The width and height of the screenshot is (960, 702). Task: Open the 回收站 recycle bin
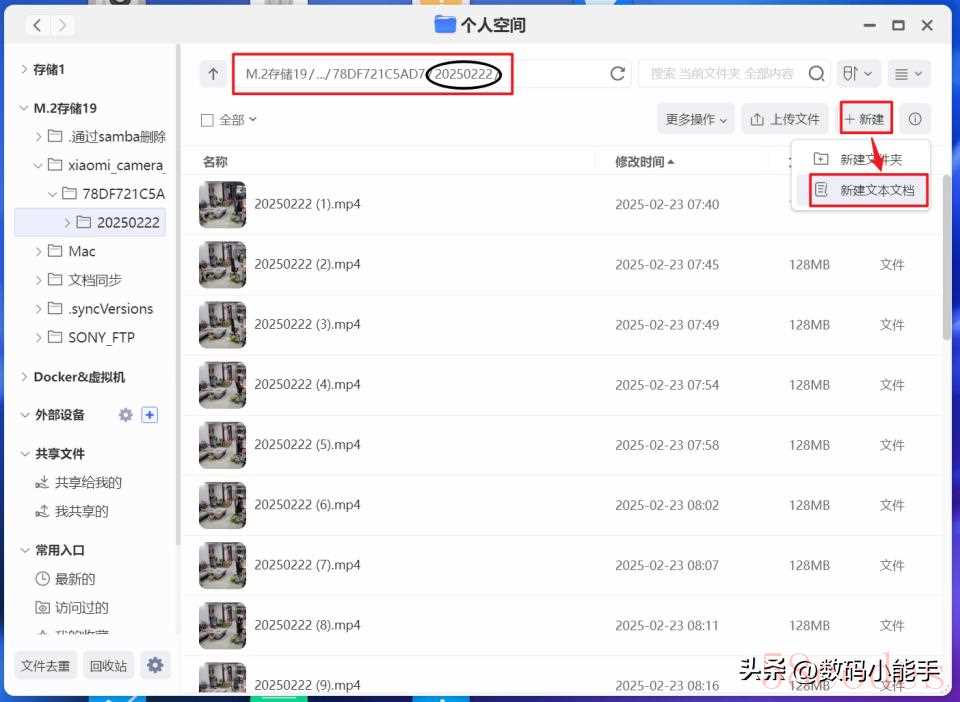(x=108, y=665)
